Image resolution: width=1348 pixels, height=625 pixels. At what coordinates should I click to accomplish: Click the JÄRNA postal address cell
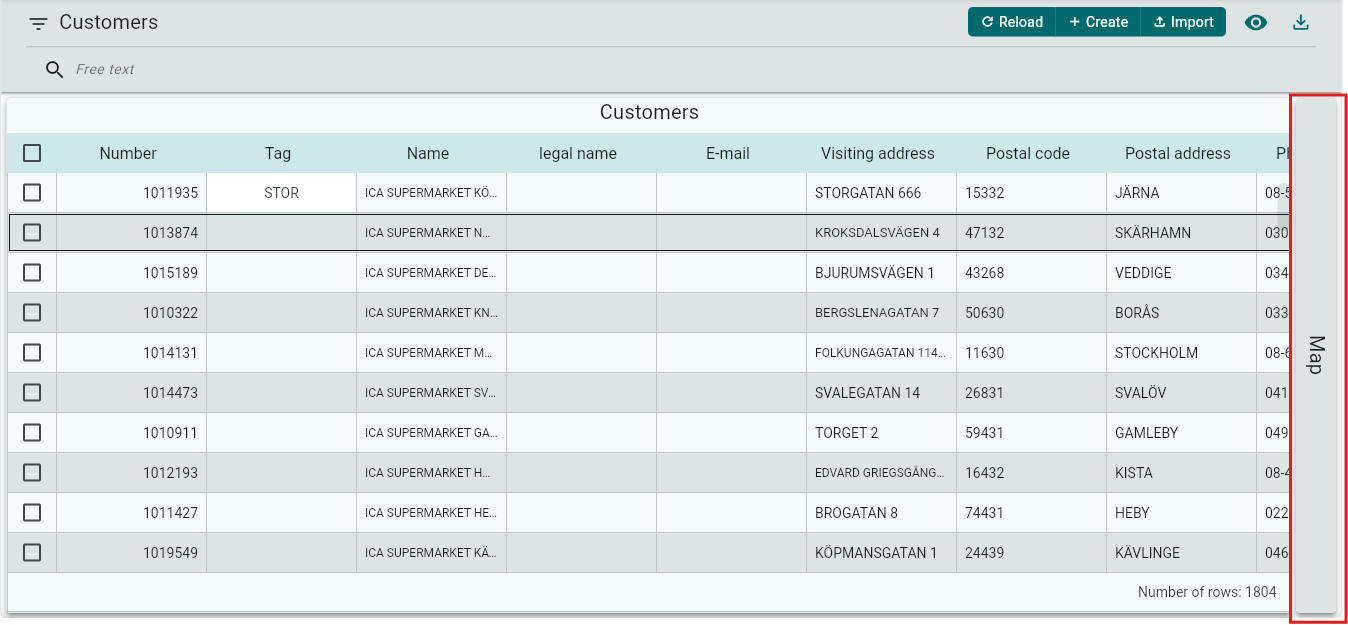[x=1181, y=192]
